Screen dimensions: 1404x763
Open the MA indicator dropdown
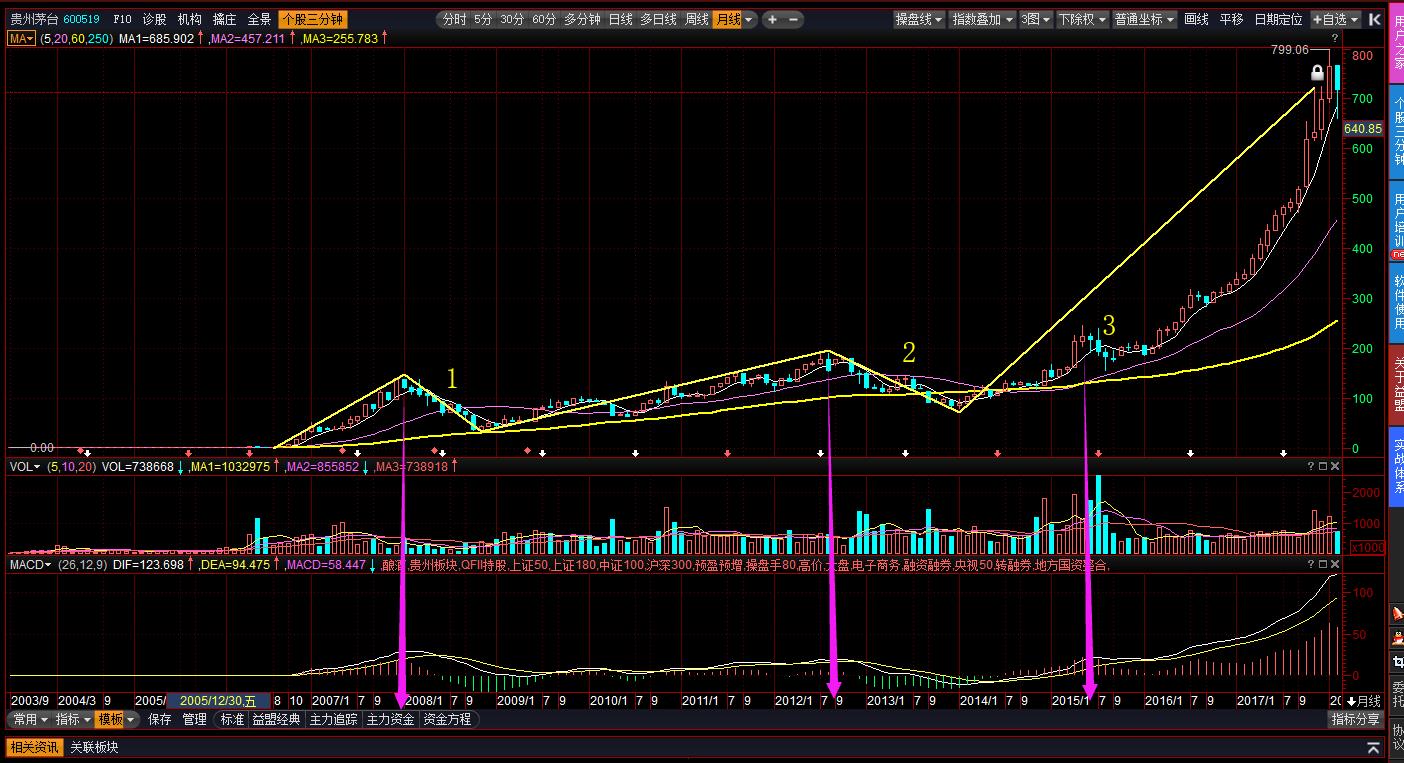(x=21, y=38)
